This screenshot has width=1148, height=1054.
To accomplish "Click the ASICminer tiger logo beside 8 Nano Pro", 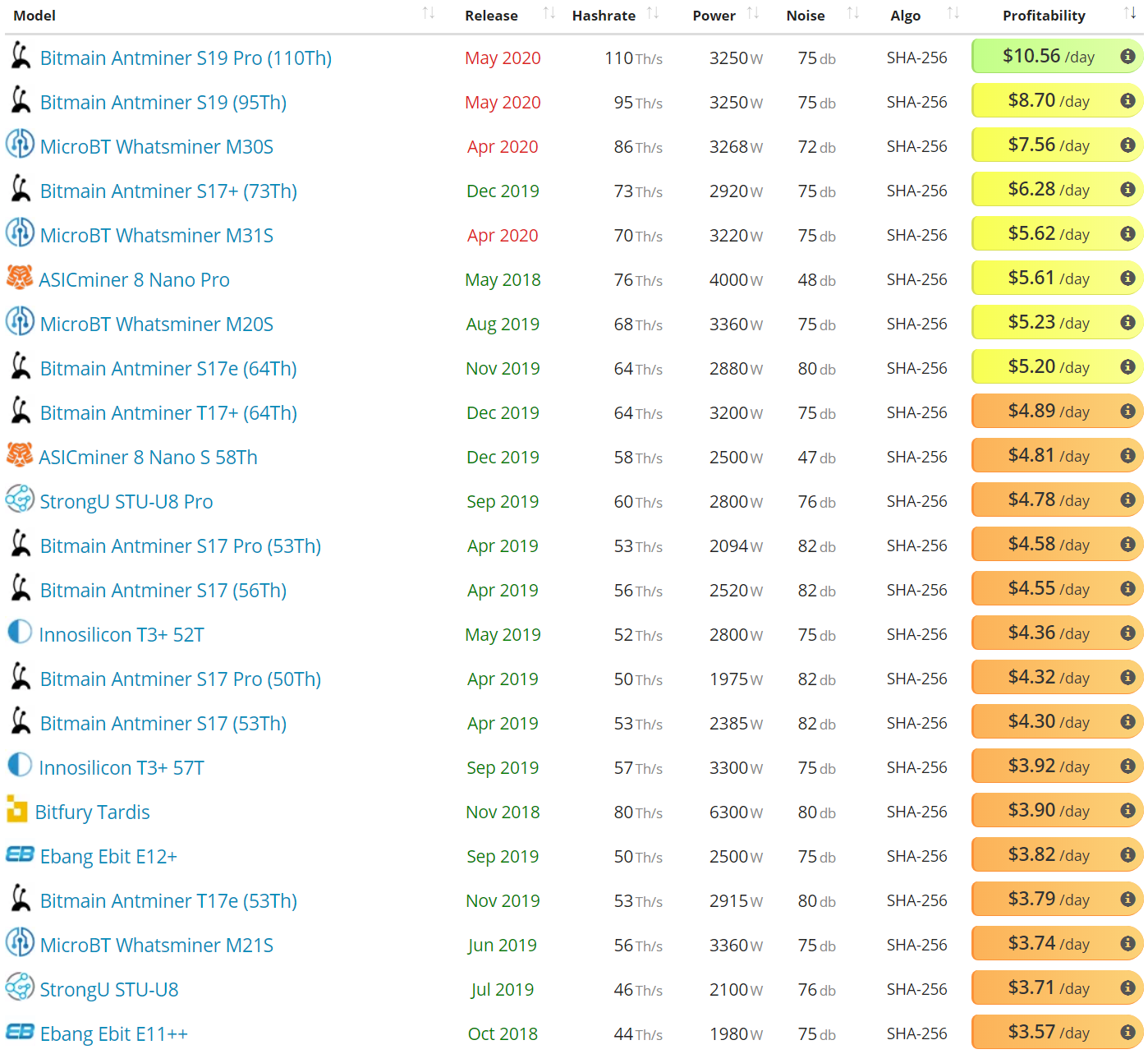I will [x=20, y=278].
